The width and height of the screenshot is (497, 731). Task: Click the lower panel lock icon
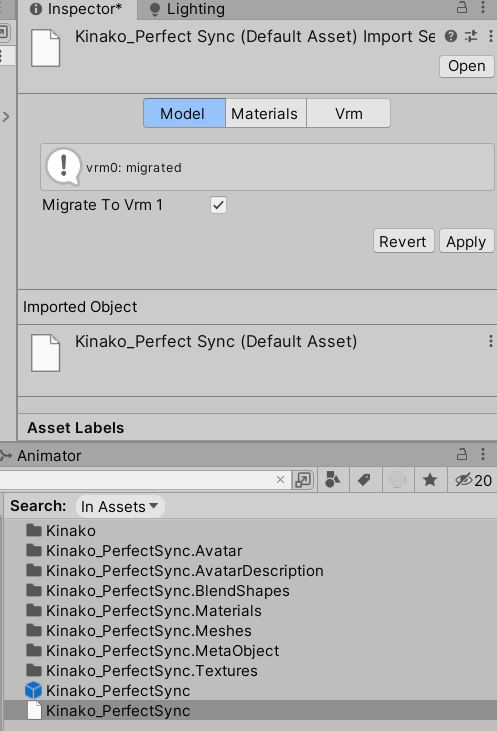462,454
